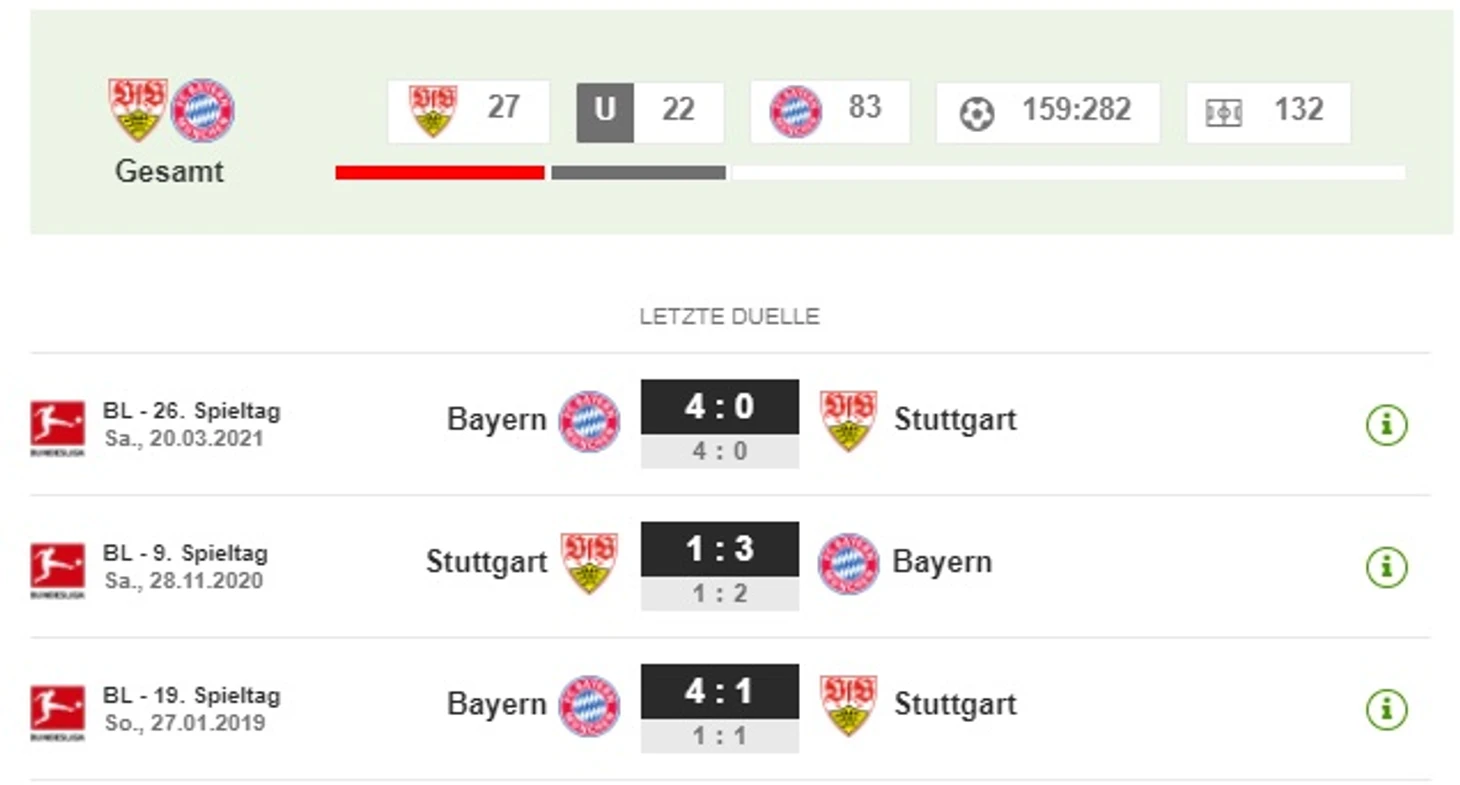Click Stuttgart team name in 9. Spieltag row
This screenshot has width=1460, height=785.
click(x=487, y=561)
